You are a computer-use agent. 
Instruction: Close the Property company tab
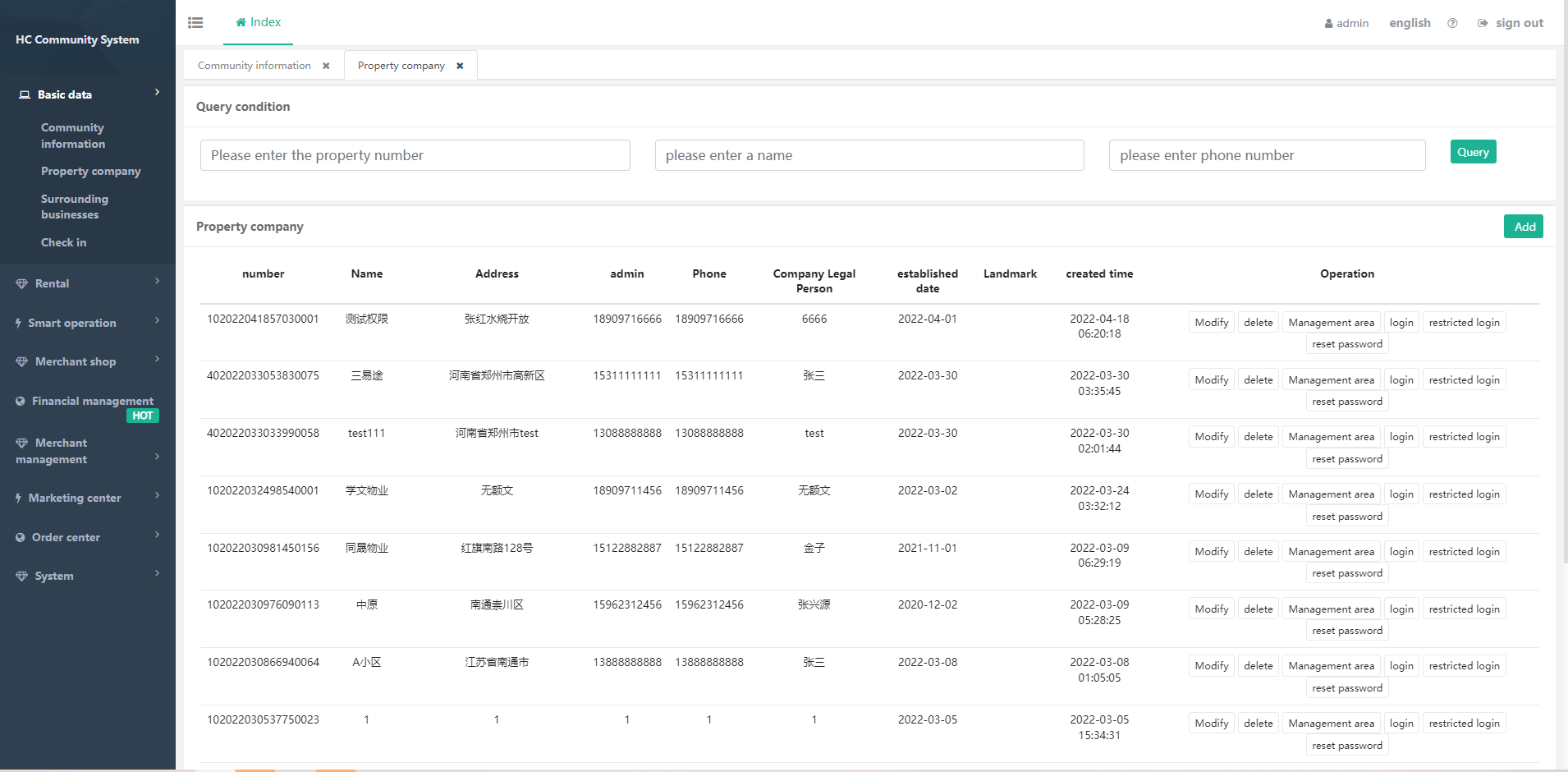click(x=460, y=66)
